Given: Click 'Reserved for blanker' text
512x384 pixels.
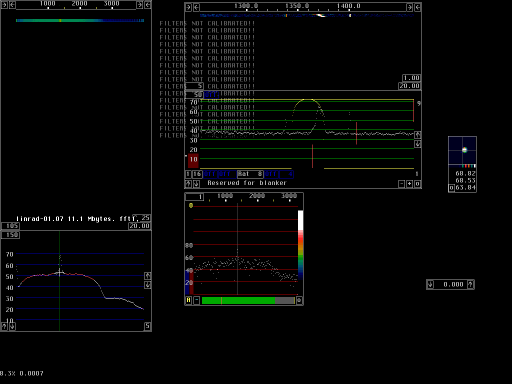Looking at the screenshot, I should click(x=247, y=183).
